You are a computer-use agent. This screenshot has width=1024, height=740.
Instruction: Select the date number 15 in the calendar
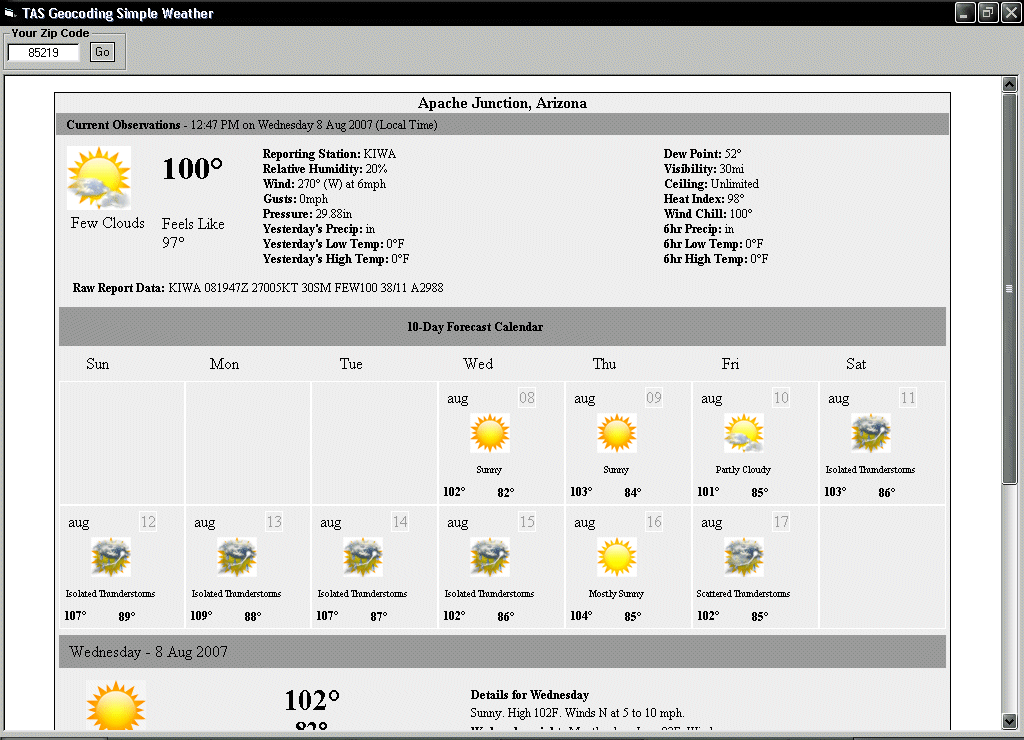tap(527, 522)
